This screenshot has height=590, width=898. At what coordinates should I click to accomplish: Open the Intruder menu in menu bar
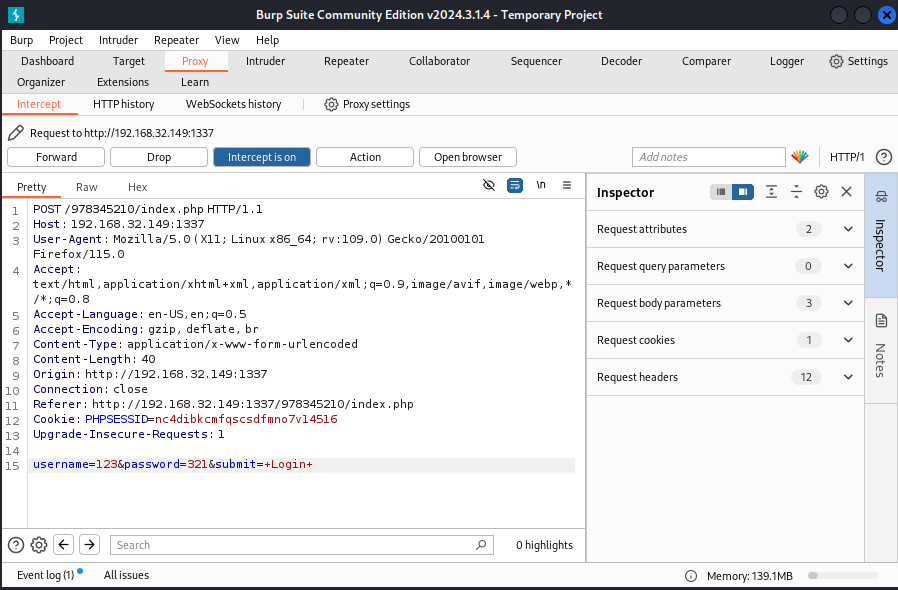[x=119, y=40]
